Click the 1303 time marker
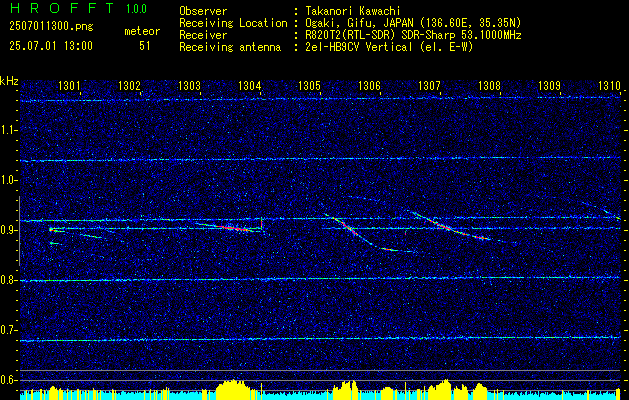Viewport: 629px width, 400px height. (189, 85)
